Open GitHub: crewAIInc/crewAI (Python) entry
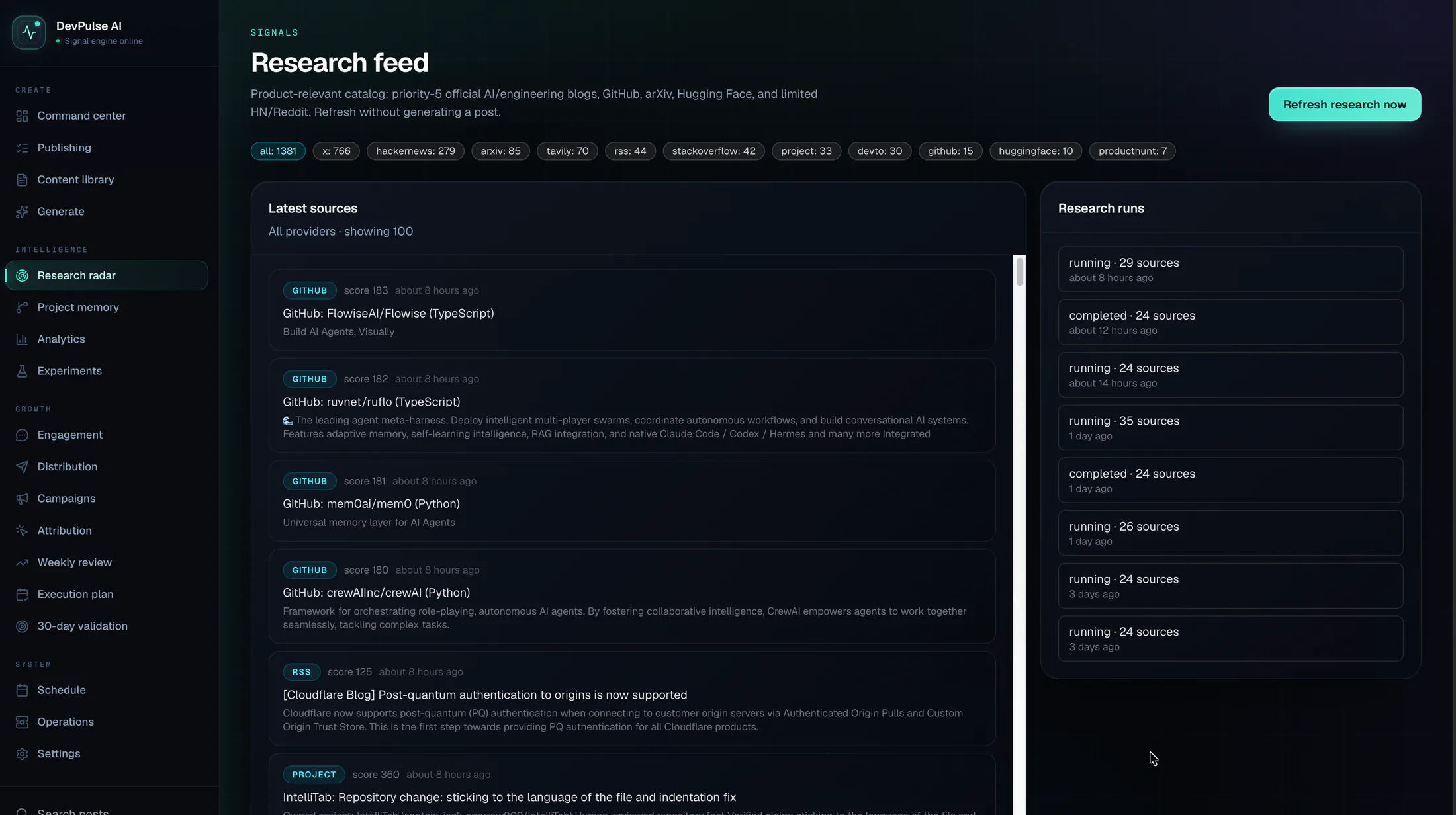This screenshot has width=1456, height=815. 632,596
